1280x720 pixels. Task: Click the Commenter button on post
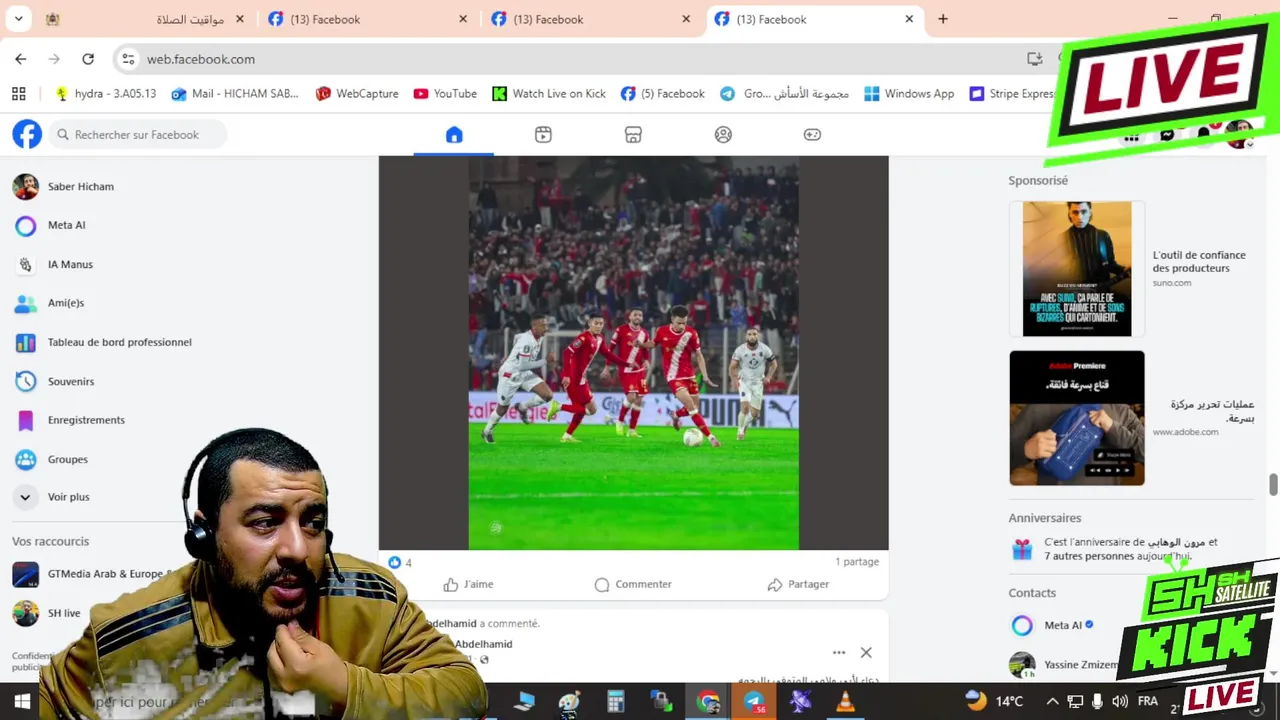[633, 584]
